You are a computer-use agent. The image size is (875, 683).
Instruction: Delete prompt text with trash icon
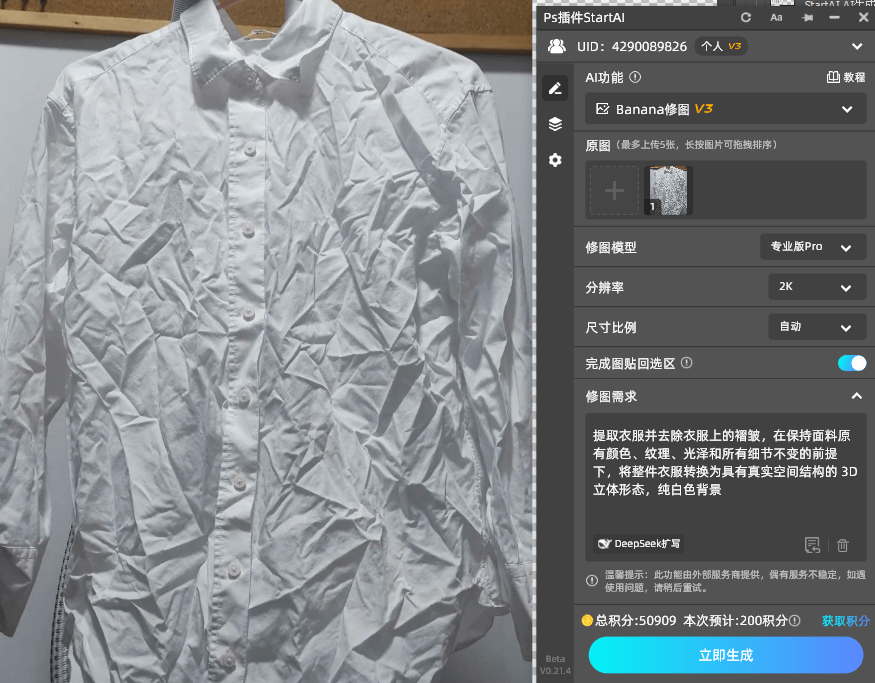pyautogui.click(x=843, y=544)
